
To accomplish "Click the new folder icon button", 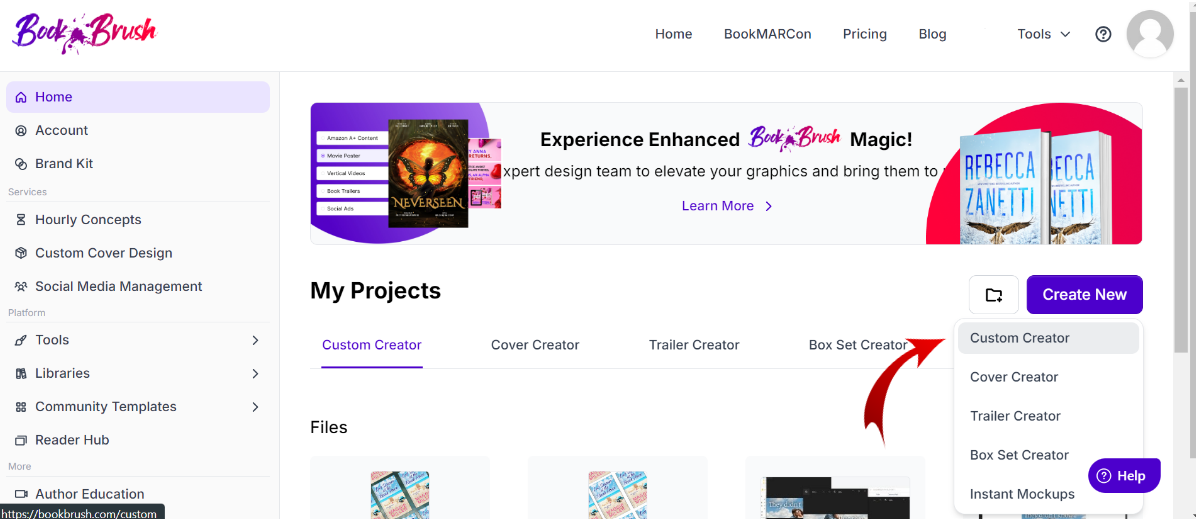I will coord(994,295).
